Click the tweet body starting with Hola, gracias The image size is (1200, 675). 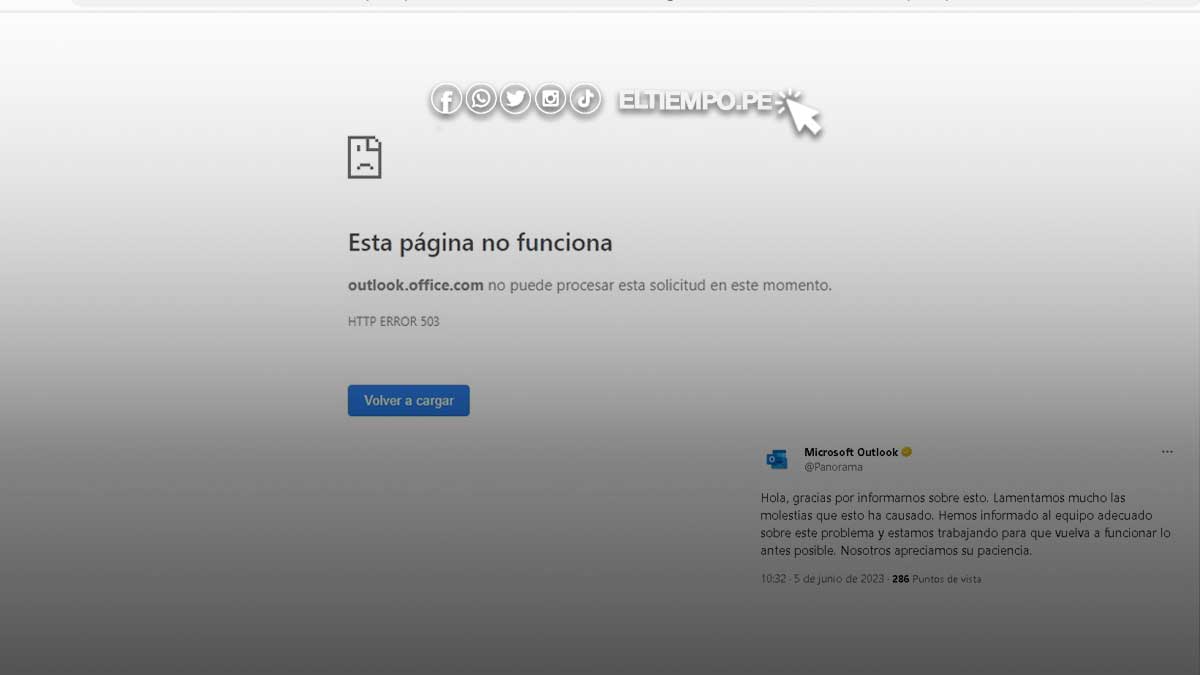click(x=964, y=524)
